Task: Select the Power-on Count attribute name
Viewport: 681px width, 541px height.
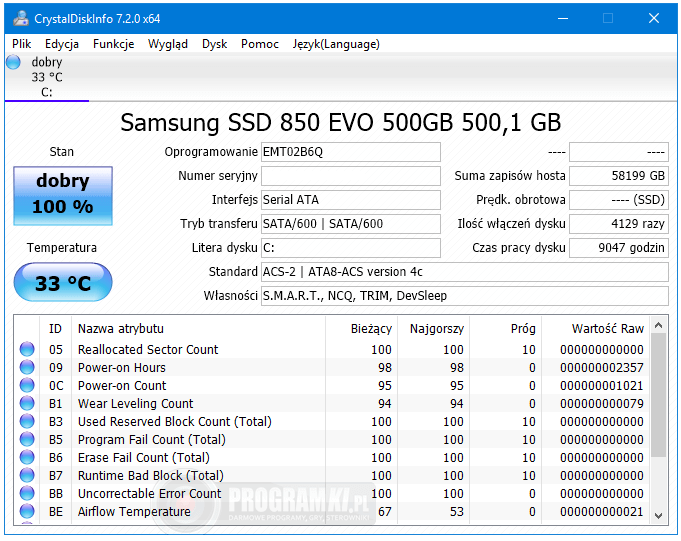Action: [122, 386]
